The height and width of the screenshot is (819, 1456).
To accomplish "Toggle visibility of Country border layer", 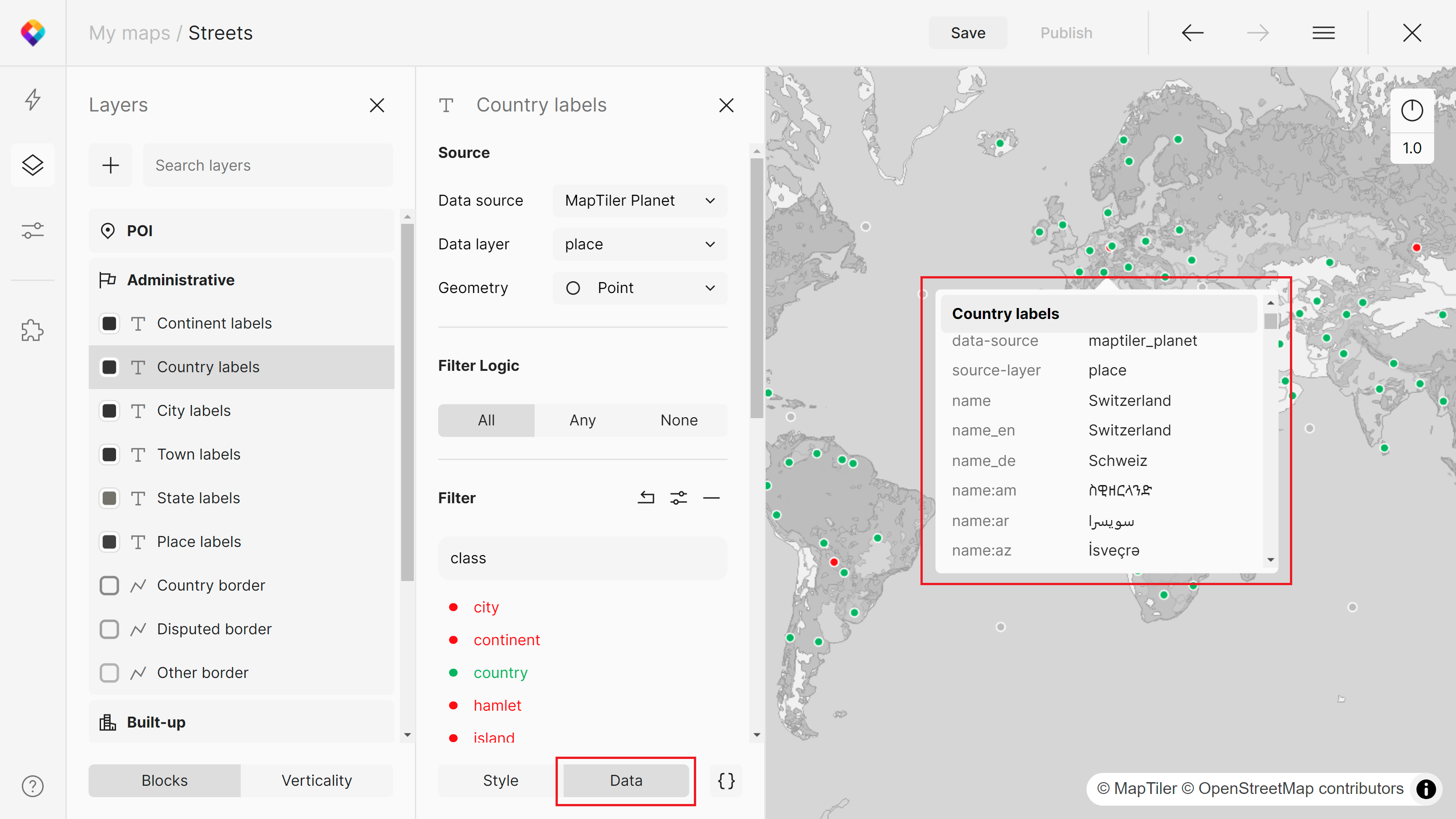I will pos(109,585).
